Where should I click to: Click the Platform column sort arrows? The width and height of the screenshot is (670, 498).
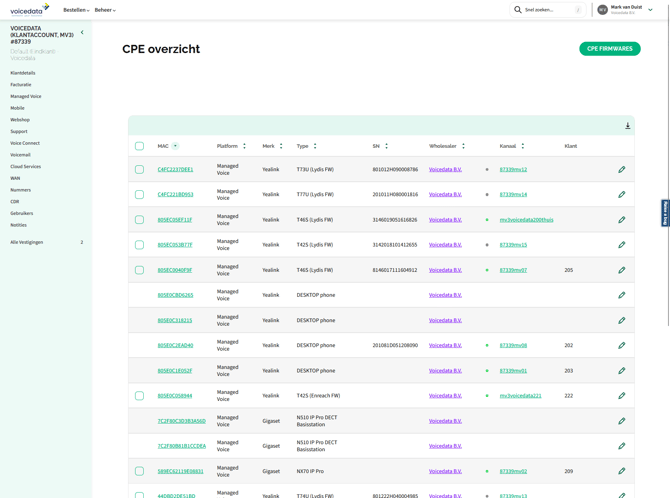244,146
